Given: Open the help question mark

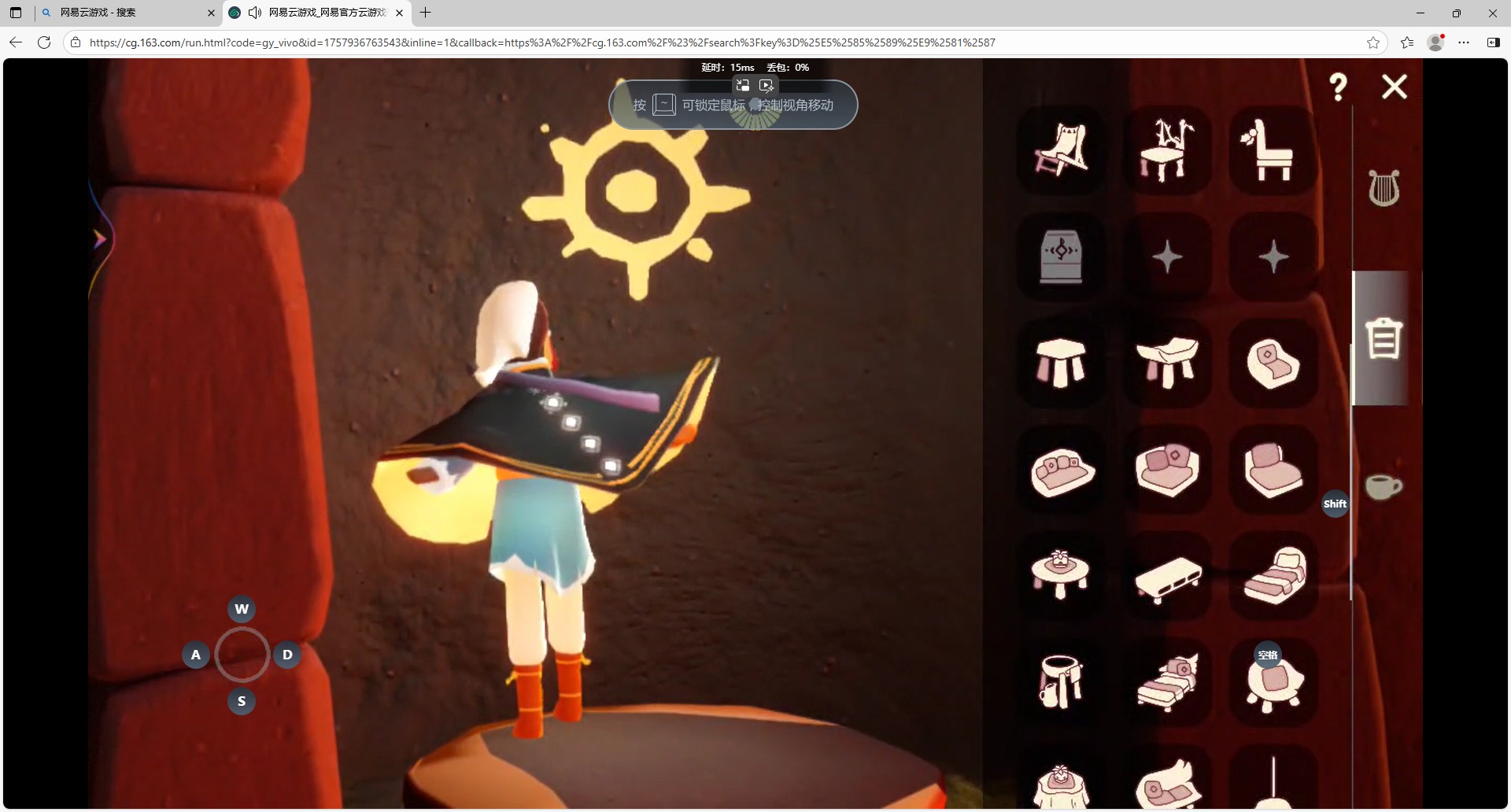Looking at the screenshot, I should click(x=1338, y=87).
